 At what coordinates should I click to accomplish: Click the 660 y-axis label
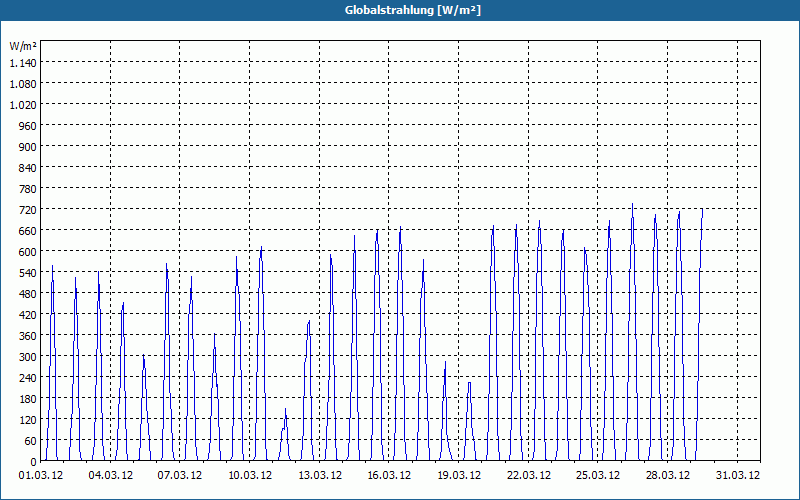pyautogui.click(x=28, y=231)
